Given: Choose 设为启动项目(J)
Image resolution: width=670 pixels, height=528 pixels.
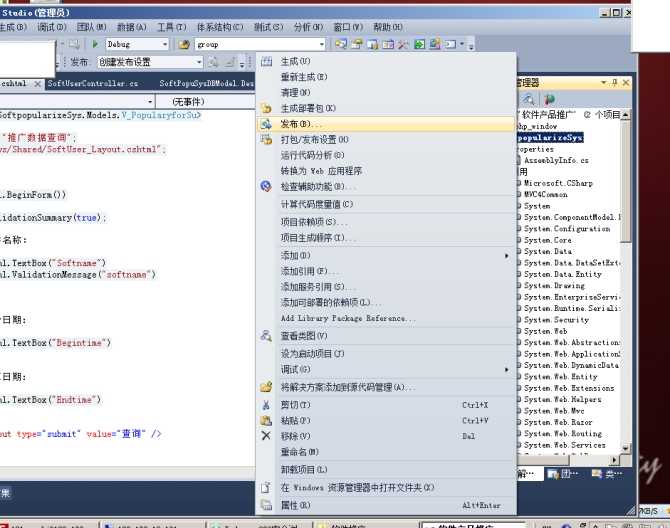Looking at the screenshot, I should click(386, 354).
